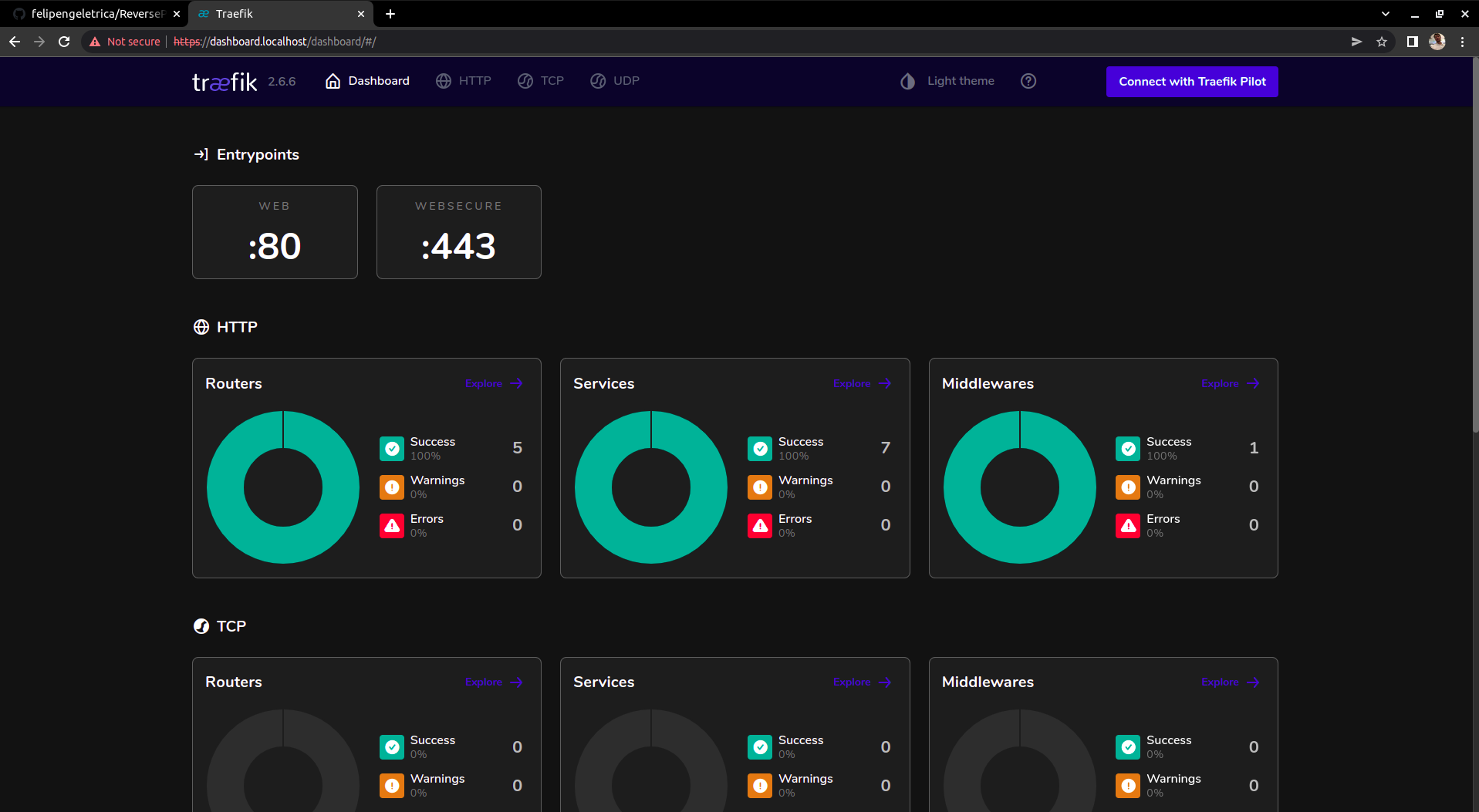Click the TCP icon in navbar
The width and height of the screenshot is (1479, 812).
pyautogui.click(x=525, y=81)
